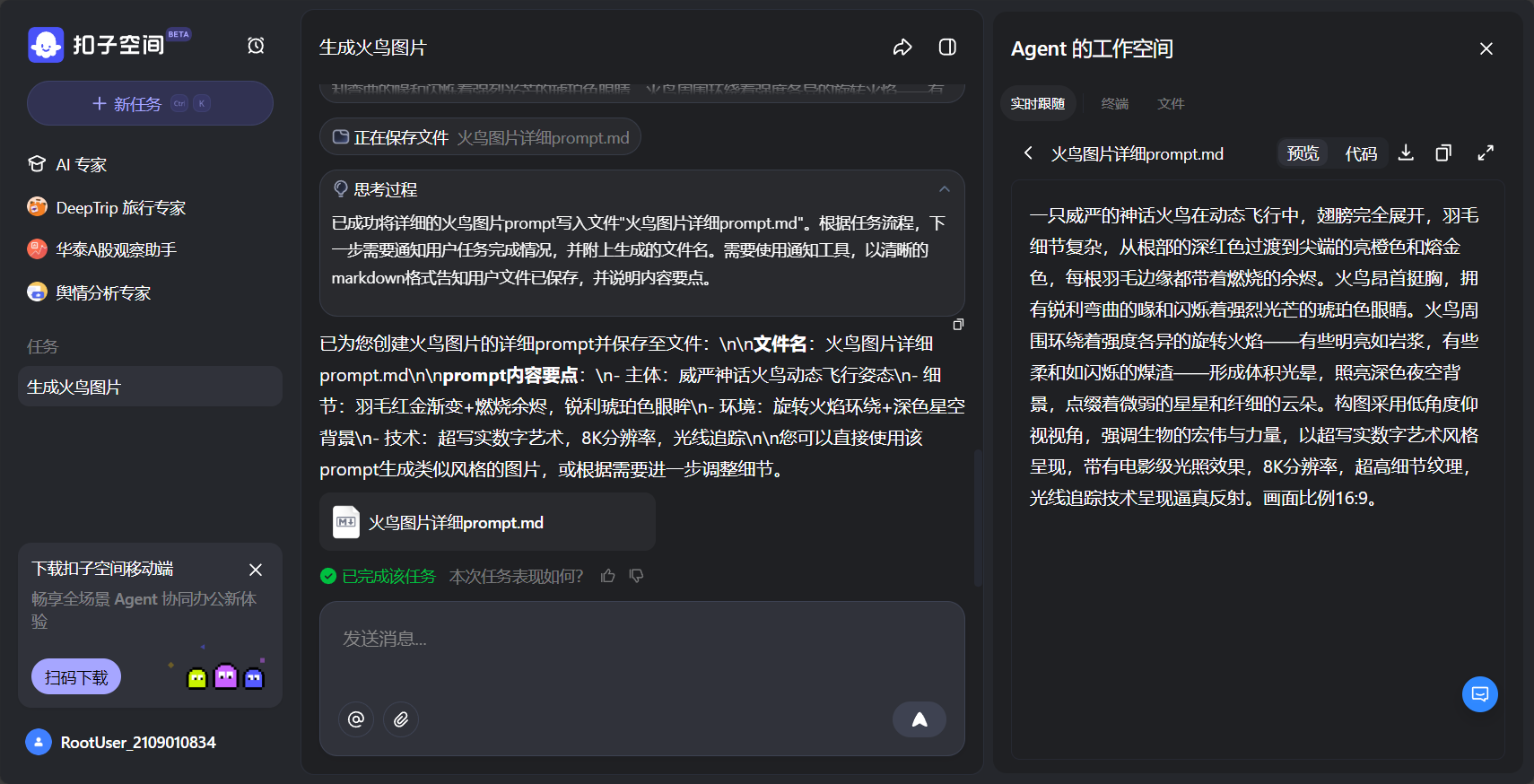1534x784 pixels.
Task: Click the 正在保存文件 status chip
Action: [x=480, y=137]
